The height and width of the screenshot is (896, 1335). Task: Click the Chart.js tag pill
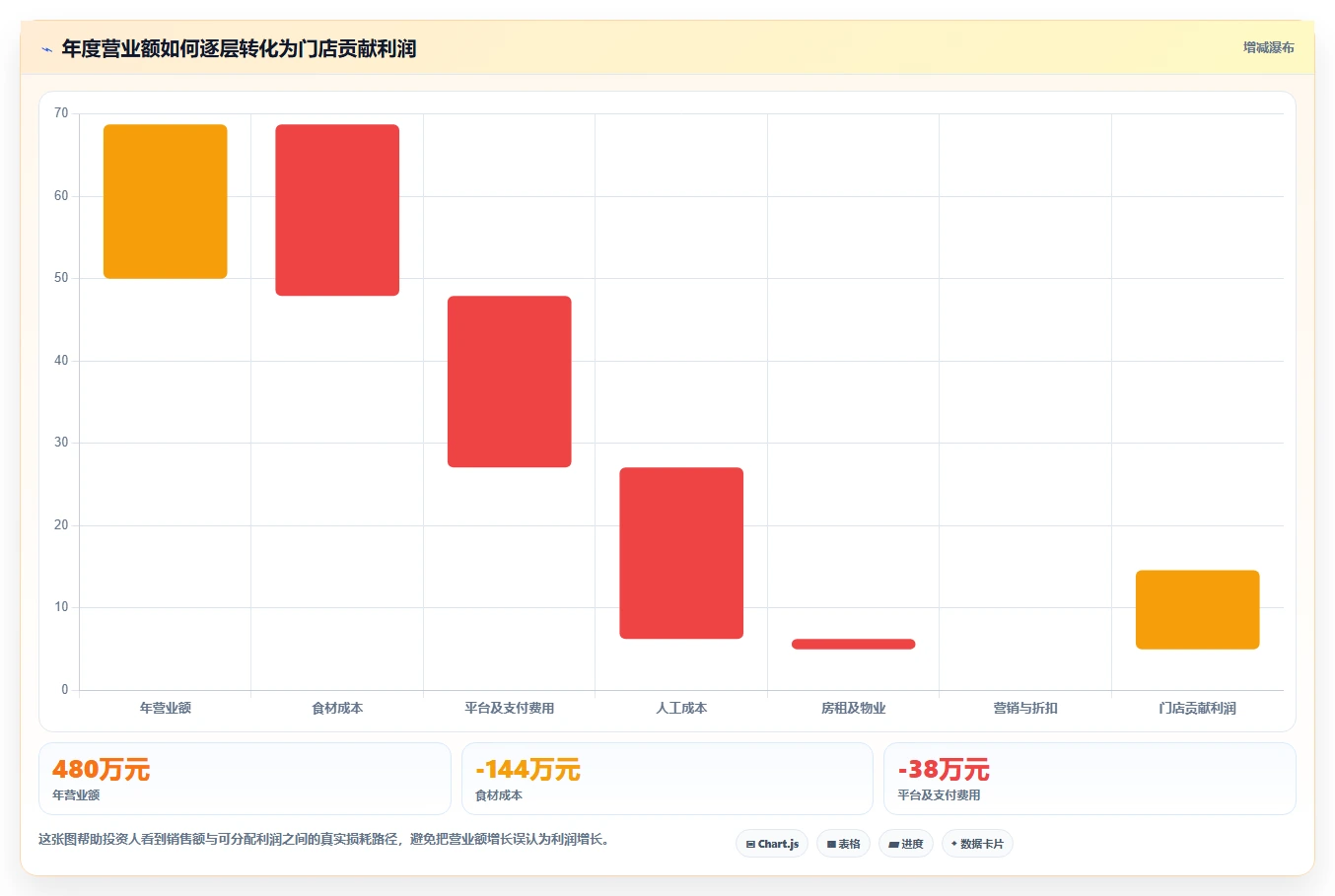point(772,844)
